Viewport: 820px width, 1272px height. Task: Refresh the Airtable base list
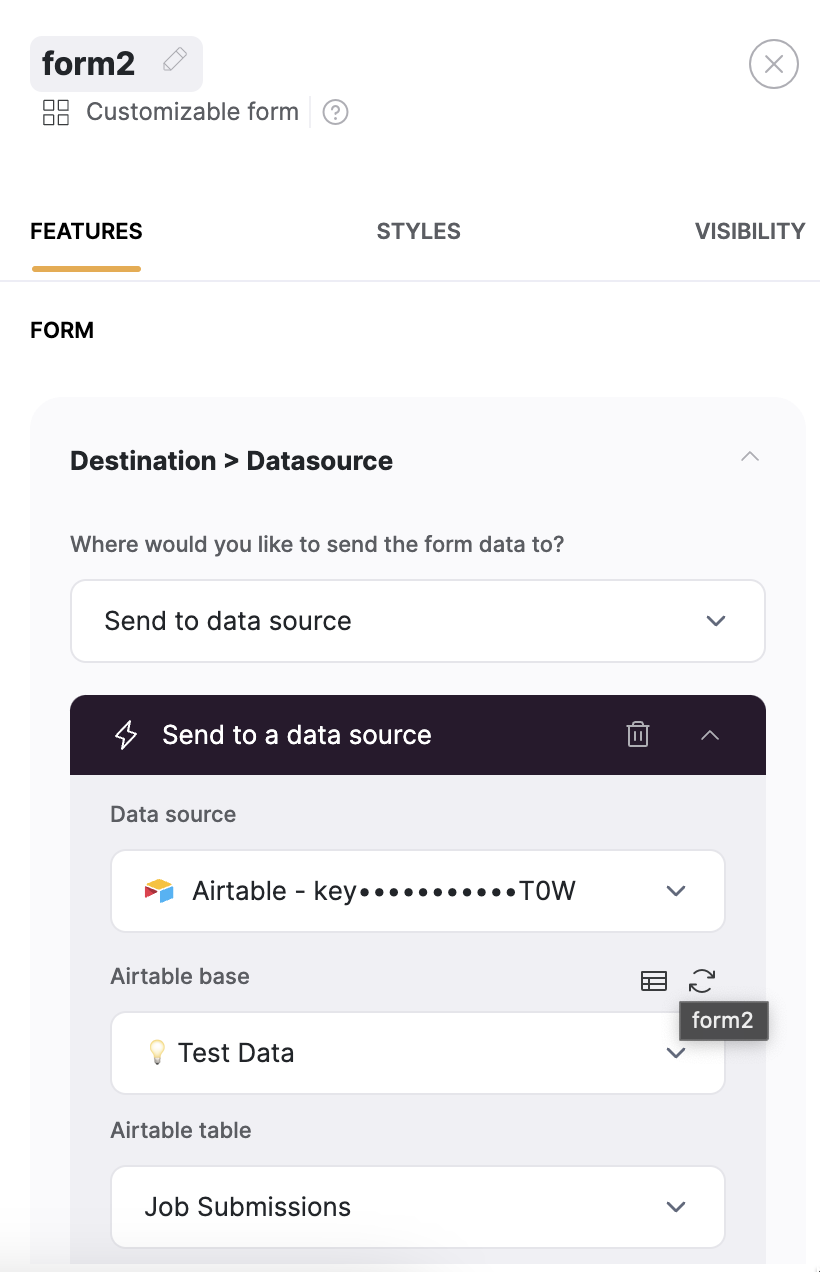[x=701, y=981]
